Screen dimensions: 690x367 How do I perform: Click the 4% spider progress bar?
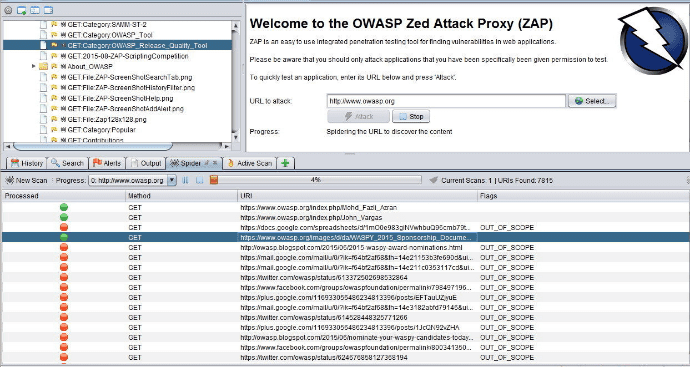point(320,180)
